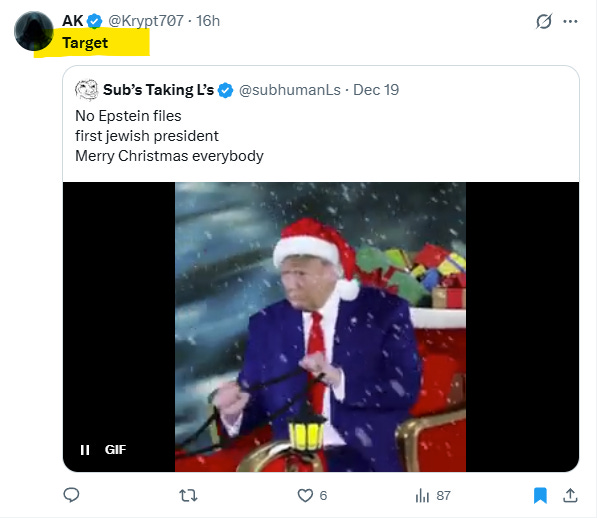The height and width of the screenshot is (518, 597).
Task: Open the Dec 19 quoted post date
Action: tap(376, 90)
